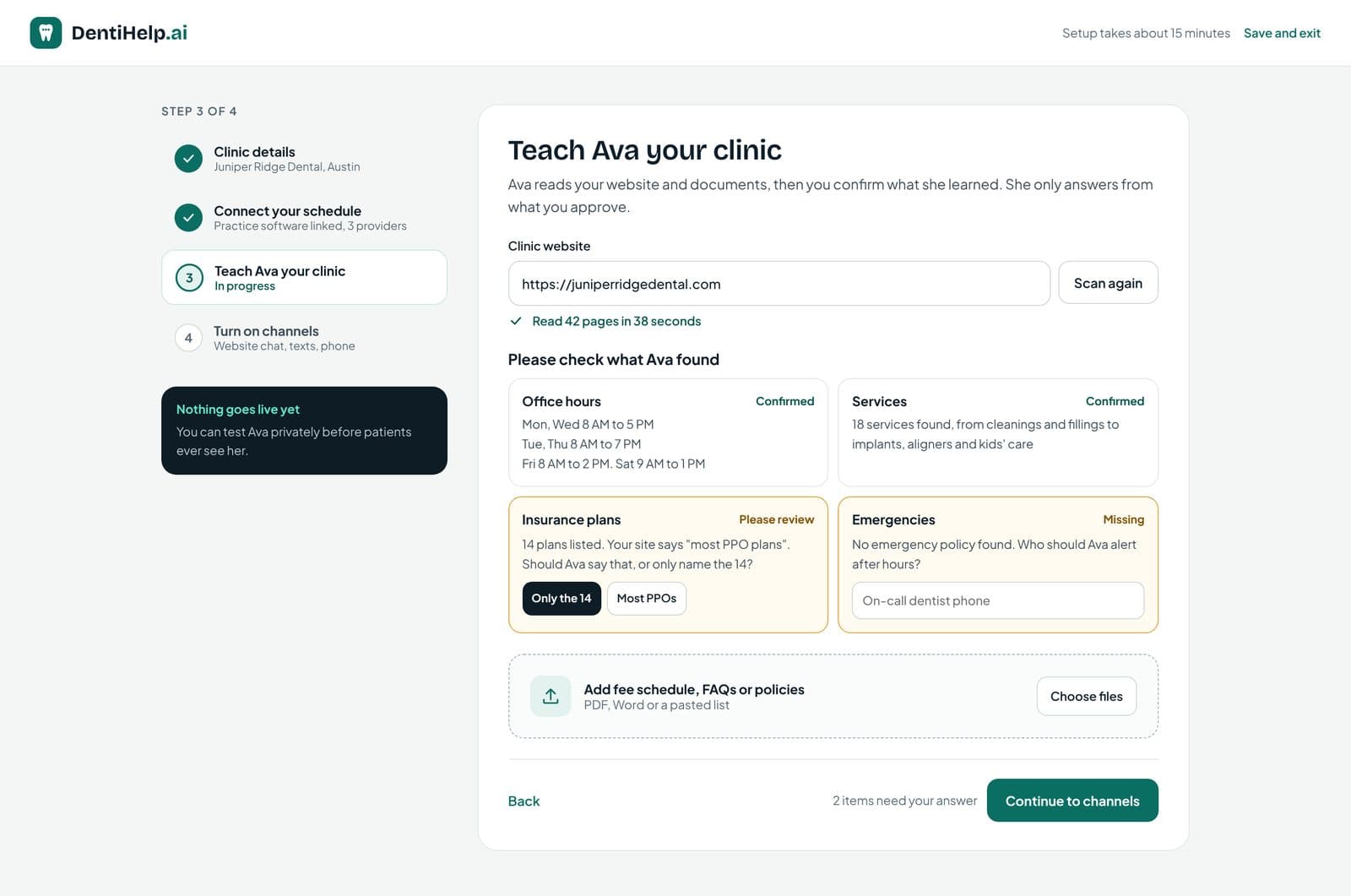Viewport: 1351px width, 896px height.
Task: Click the Read 42 pages in 38 seconds text
Action: [616, 321]
